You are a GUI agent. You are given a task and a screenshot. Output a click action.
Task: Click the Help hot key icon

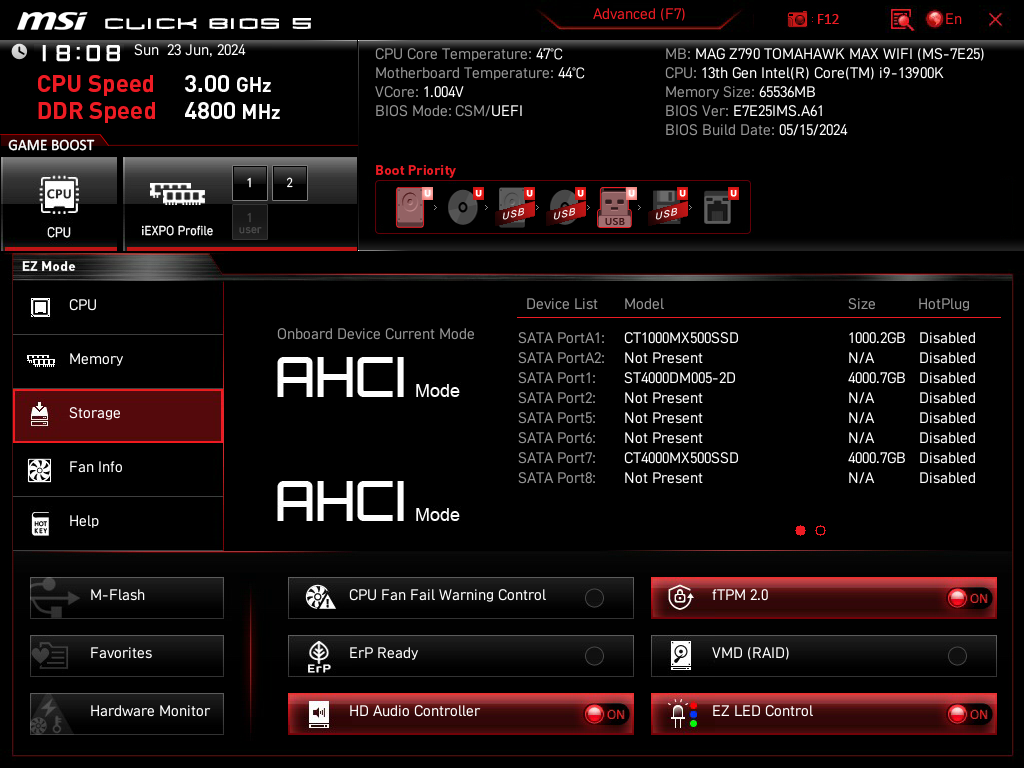(40, 522)
